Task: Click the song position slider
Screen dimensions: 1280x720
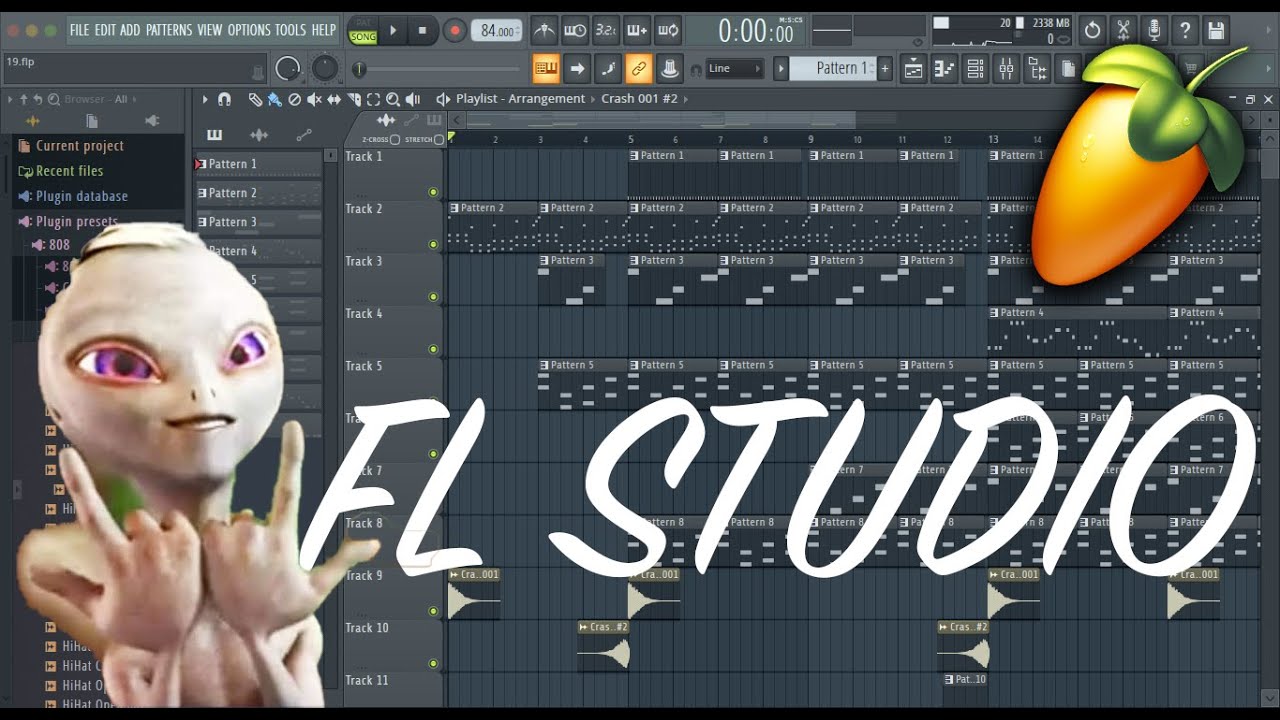Action: coord(438,69)
